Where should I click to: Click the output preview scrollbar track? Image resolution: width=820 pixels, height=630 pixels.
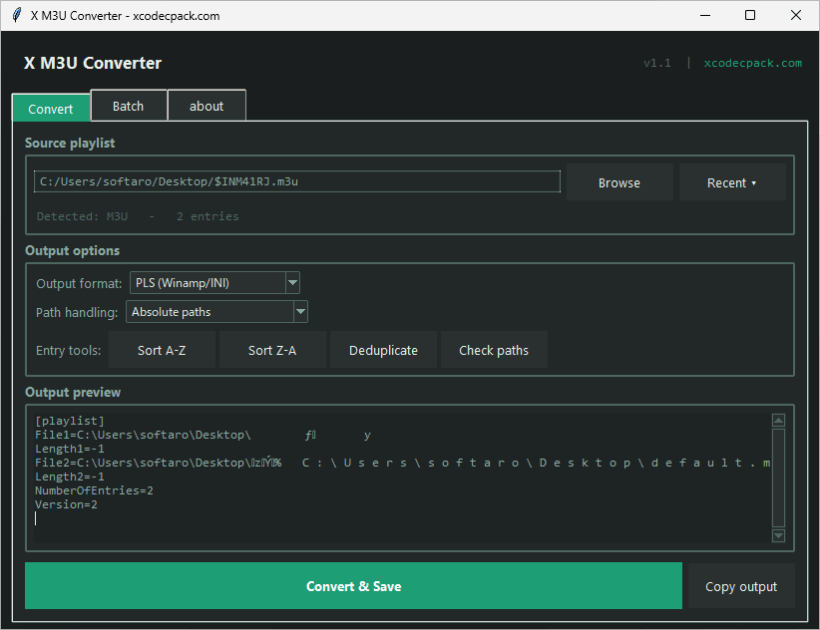[x=778, y=478]
